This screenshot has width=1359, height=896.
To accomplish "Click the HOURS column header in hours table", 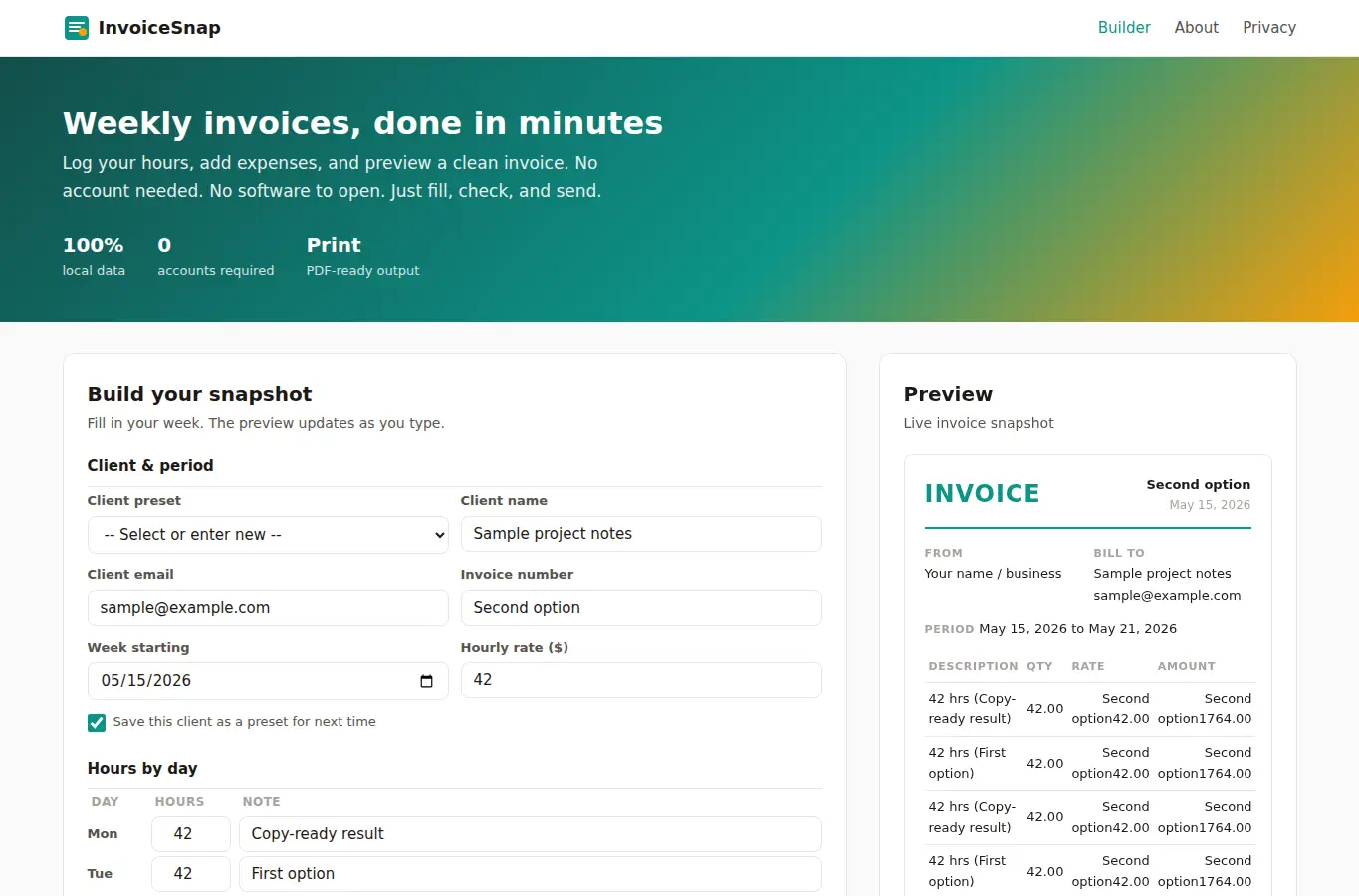I will coord(179,801).
